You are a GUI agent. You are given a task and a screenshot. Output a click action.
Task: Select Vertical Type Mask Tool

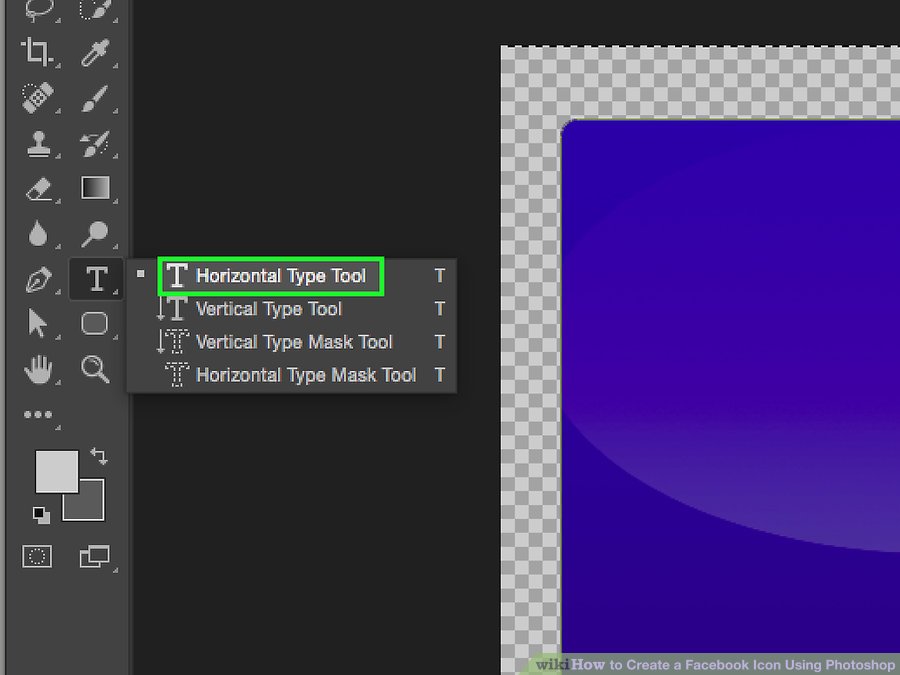293,342
